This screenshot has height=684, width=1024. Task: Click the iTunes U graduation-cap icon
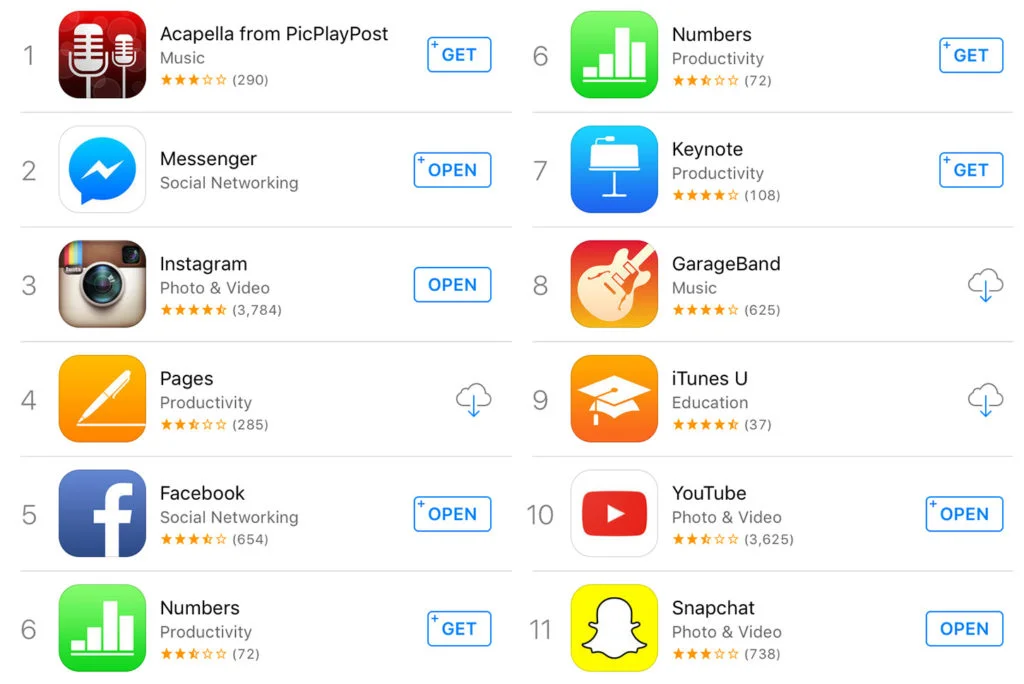click(x=613, y=399)
